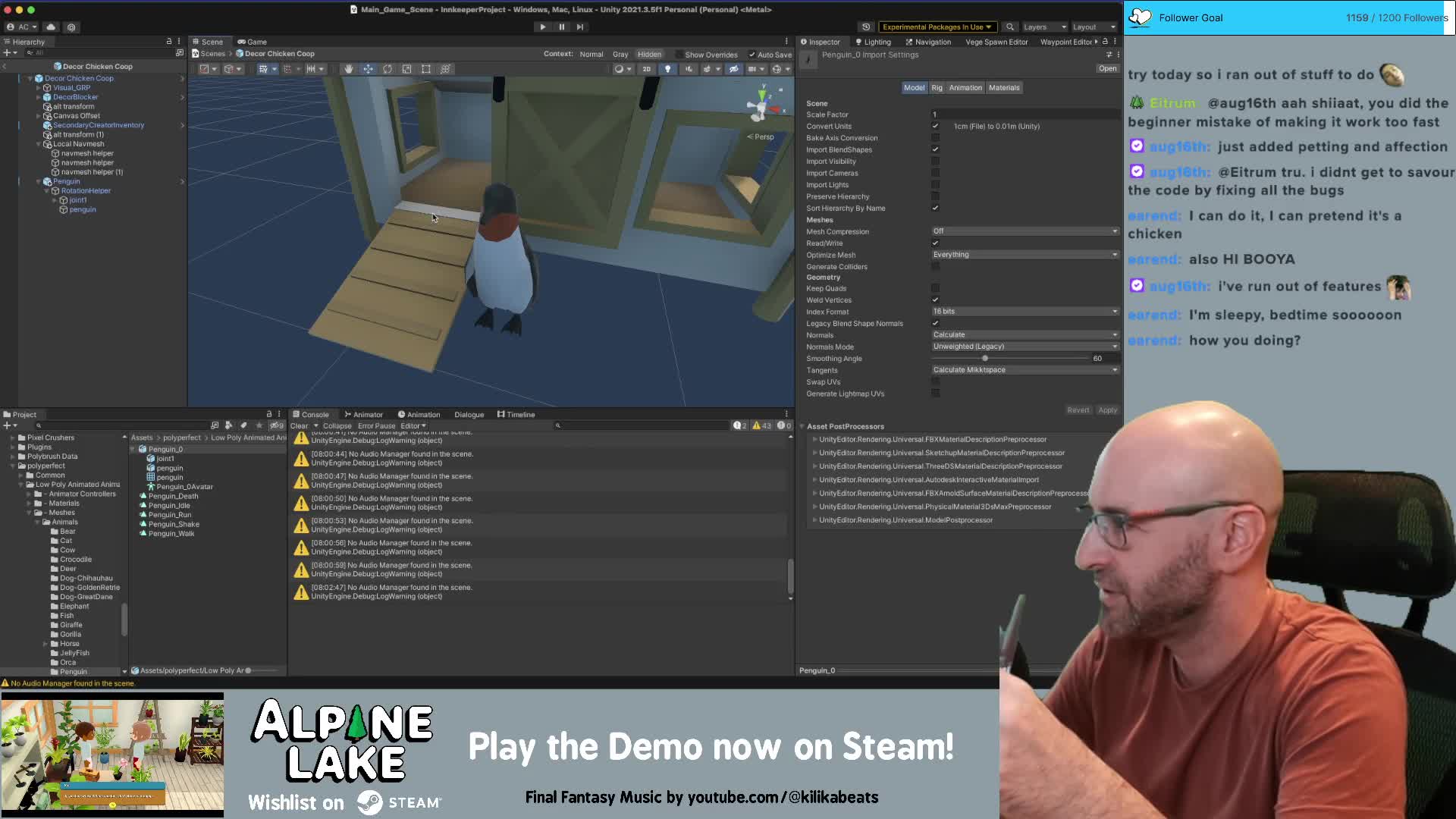Open the Tangents dropdown
The width and height of the screenshot is (1456, 819).
[1025, 370]
